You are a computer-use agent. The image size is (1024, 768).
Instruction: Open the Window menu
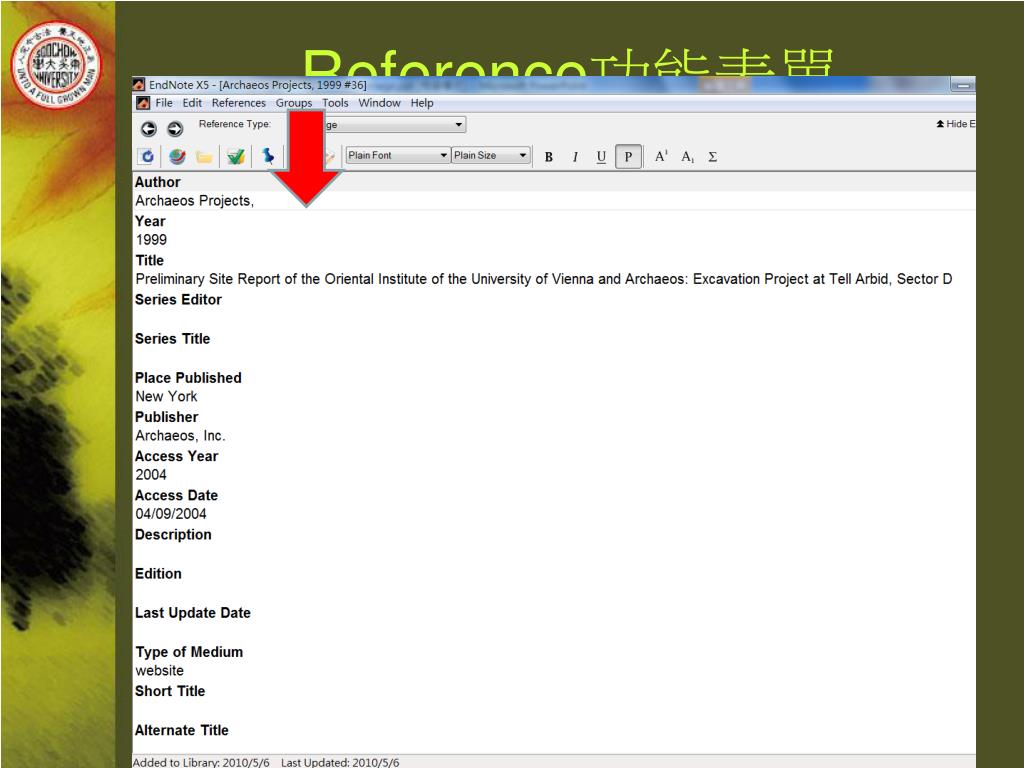coord(379,103)
